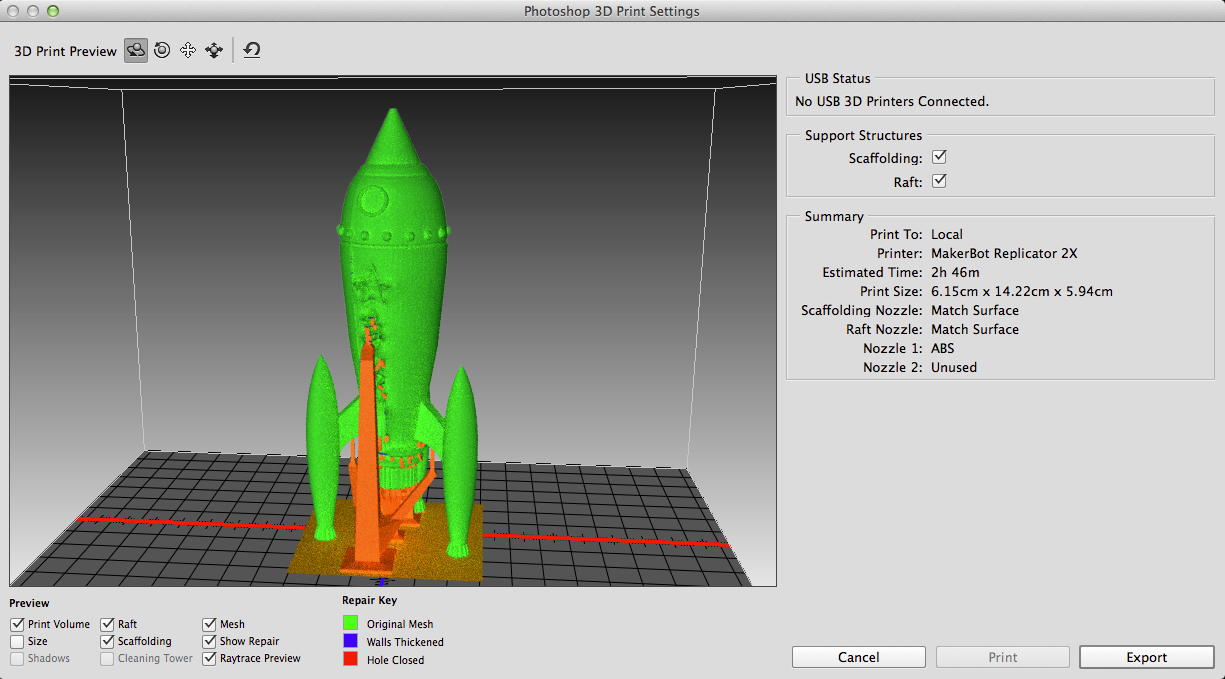This screenshot has width=1225, height=679.
Task: Click the Nozzle 2 value 'Unused'
Action: coord(954,367)
